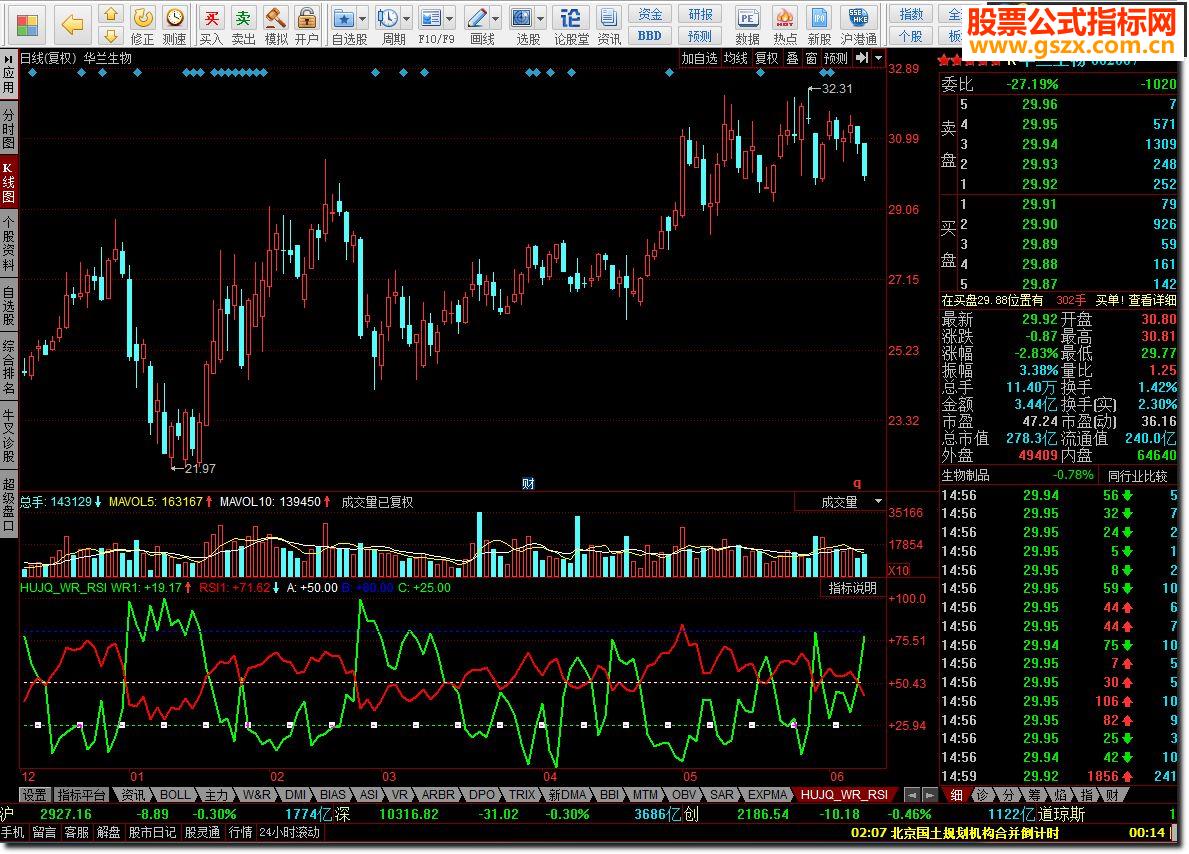Toggle 均线 moving average lines

[736, 58]
